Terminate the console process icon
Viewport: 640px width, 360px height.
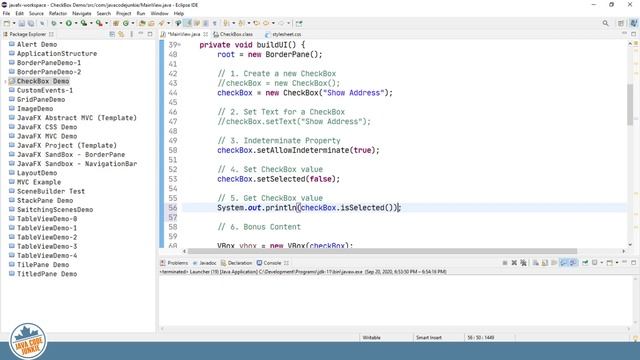(x=505, y=263)
